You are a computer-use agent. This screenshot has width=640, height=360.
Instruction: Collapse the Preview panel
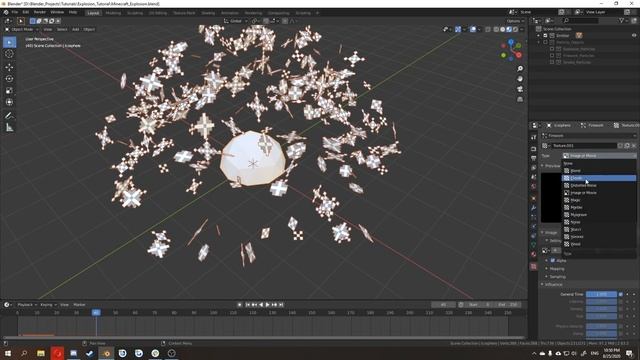point(551,166)
